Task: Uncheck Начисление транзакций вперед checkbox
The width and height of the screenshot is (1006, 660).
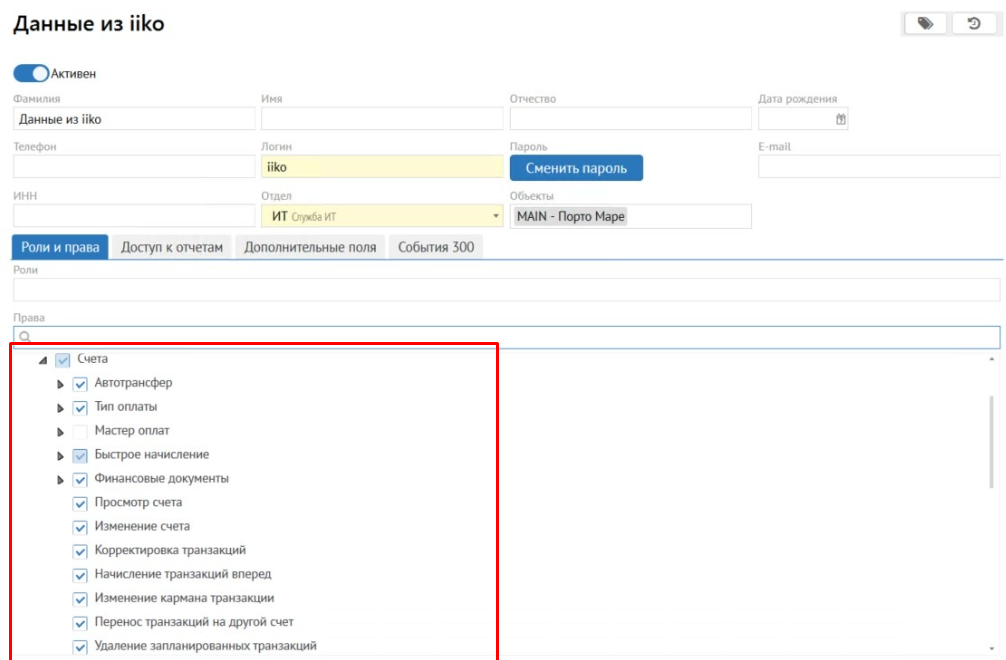Action: (x=80, y=575)
